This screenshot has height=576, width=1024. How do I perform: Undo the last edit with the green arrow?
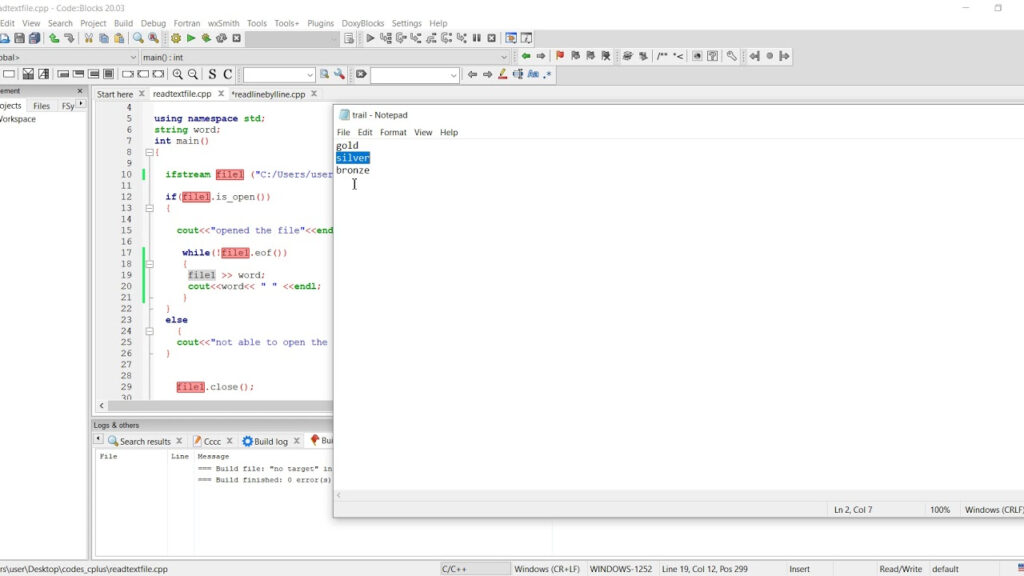tap(54, 39)
